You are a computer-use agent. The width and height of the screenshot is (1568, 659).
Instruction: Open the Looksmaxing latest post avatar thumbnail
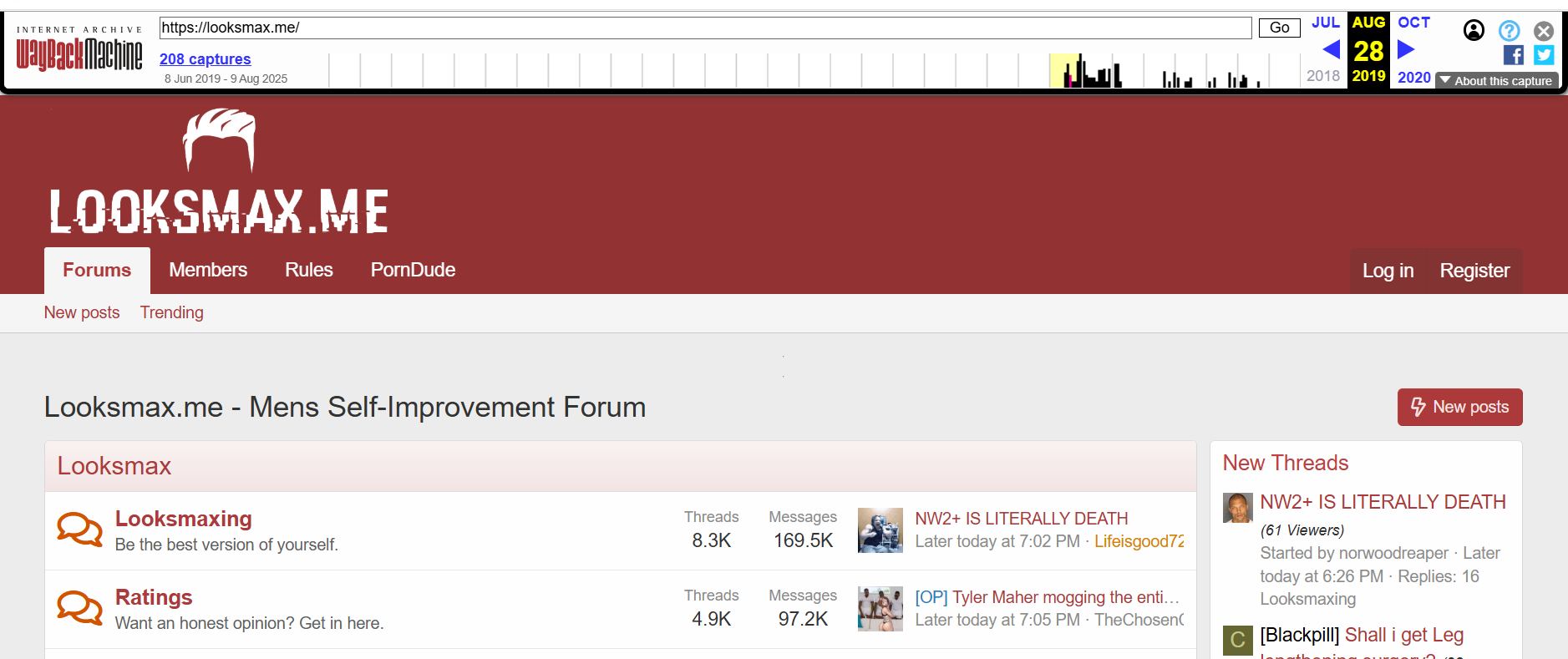pyautogui.click(x=880, y=530)
